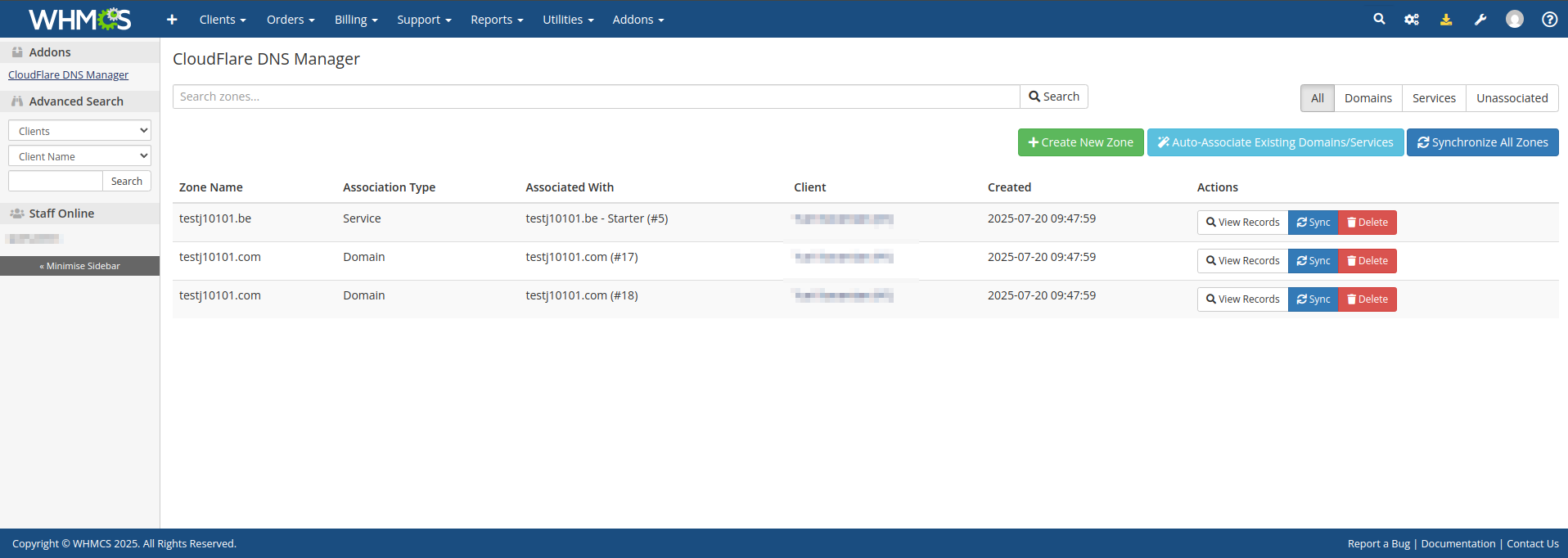The width and height of the screenshot is (1568, 558).
Task: Expand the Support menu
Action: click(x=424, y=20)
